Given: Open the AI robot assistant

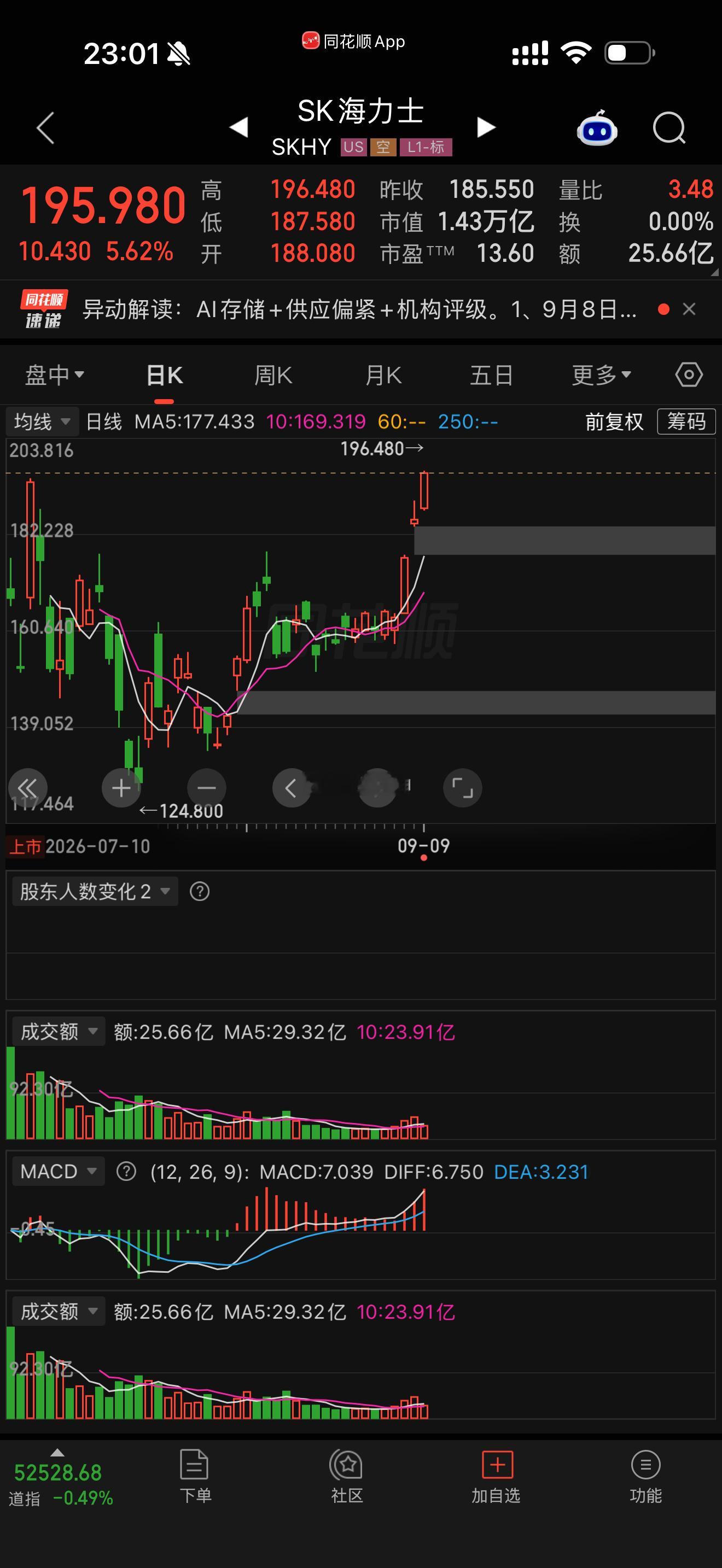Looking at the screenshot, I should [597, 128].
